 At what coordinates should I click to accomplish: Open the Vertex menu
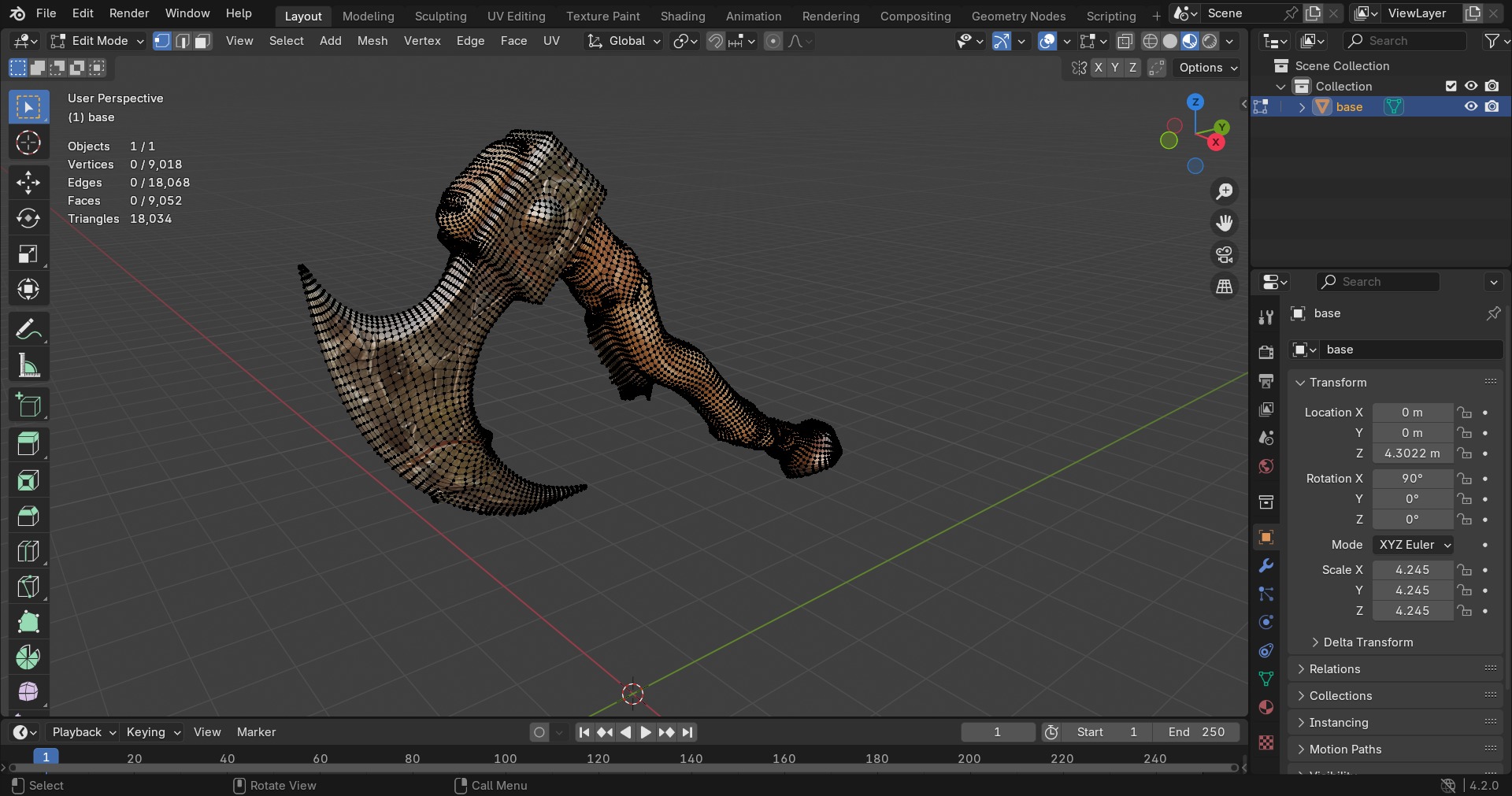(422, 41)
